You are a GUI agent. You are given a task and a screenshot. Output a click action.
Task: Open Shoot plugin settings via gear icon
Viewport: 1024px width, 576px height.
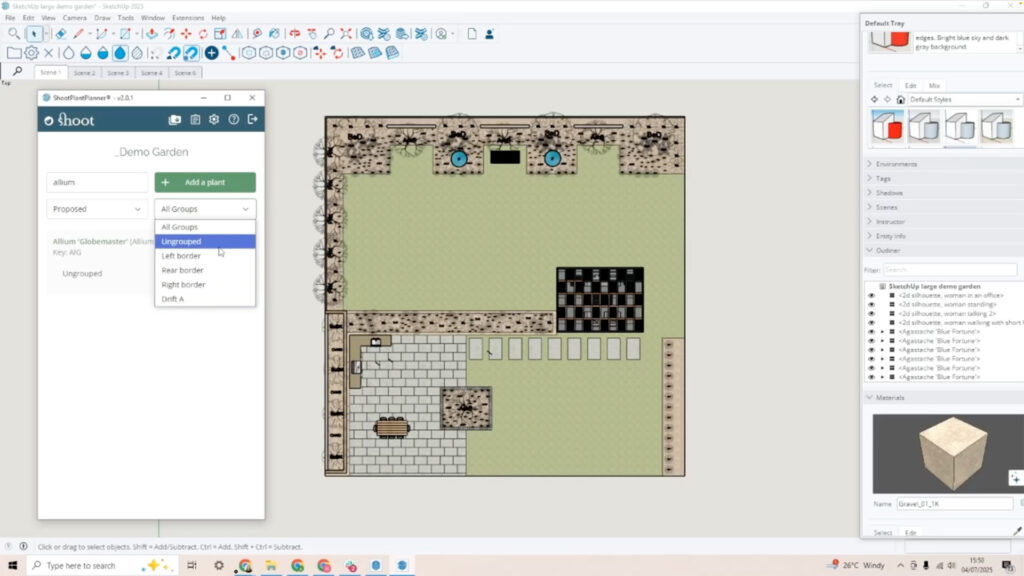pos(214,119)
